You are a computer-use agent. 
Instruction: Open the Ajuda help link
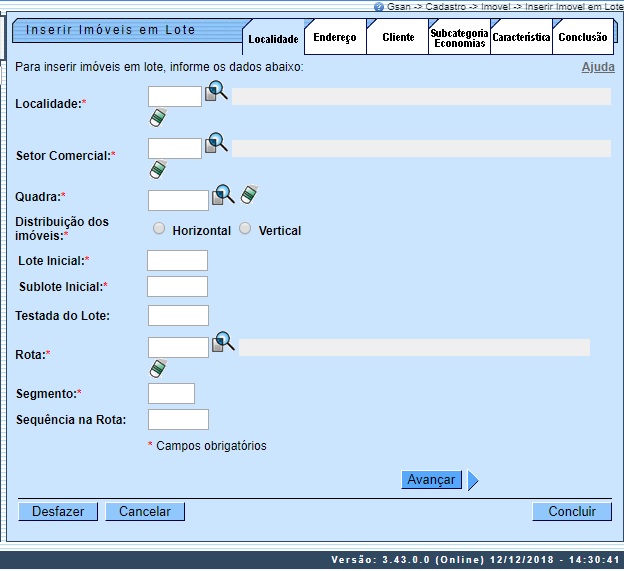click(x=598, y=67)
